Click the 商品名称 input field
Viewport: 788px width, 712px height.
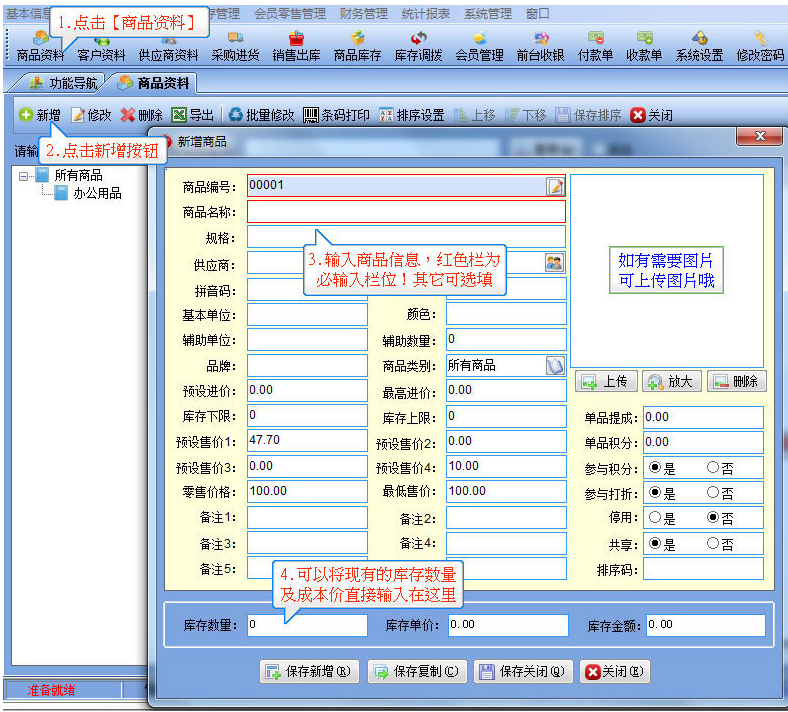[406, 212]
